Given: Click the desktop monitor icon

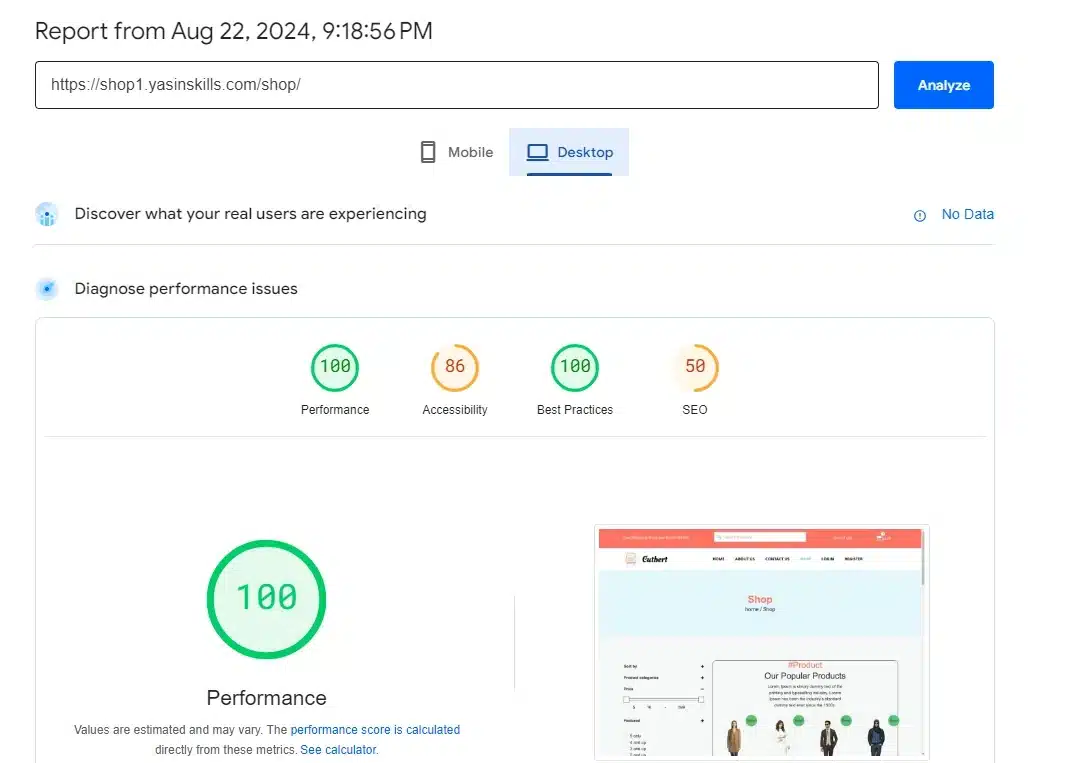Looking at the screenshot, I should click(538, 152).
